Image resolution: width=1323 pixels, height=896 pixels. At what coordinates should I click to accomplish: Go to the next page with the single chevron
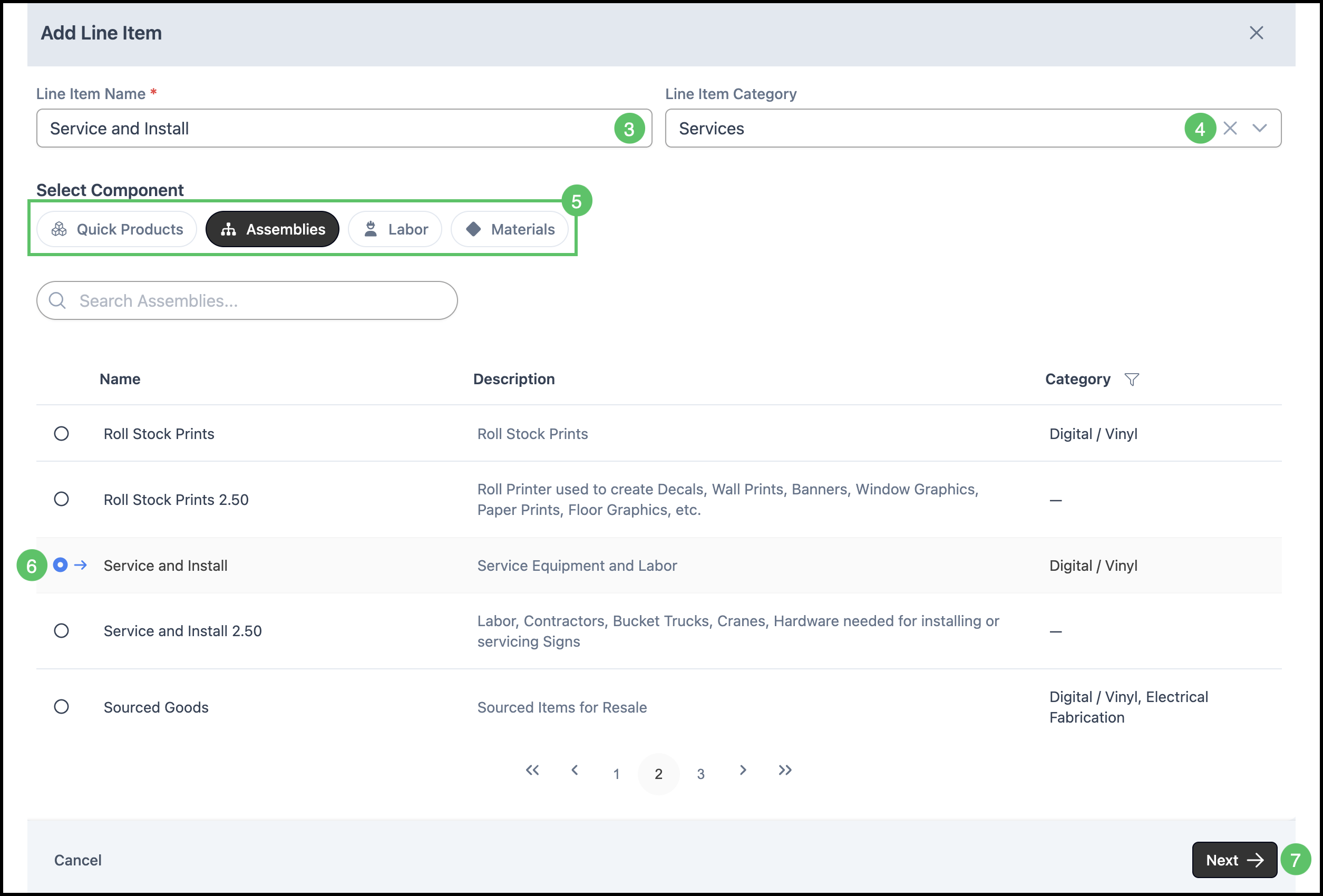coord(743,770)
